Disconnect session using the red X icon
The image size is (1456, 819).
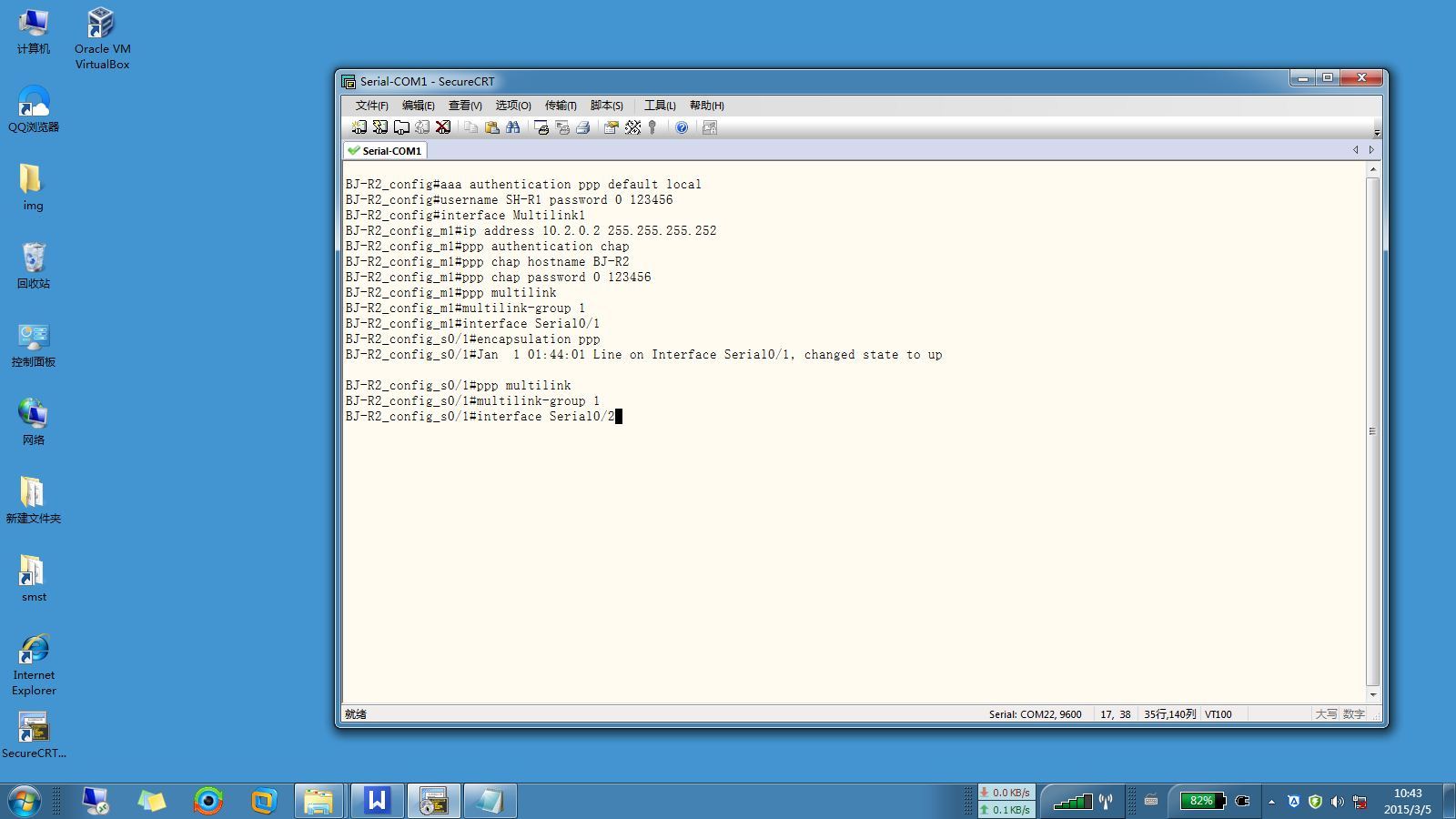tap(443, 127)
